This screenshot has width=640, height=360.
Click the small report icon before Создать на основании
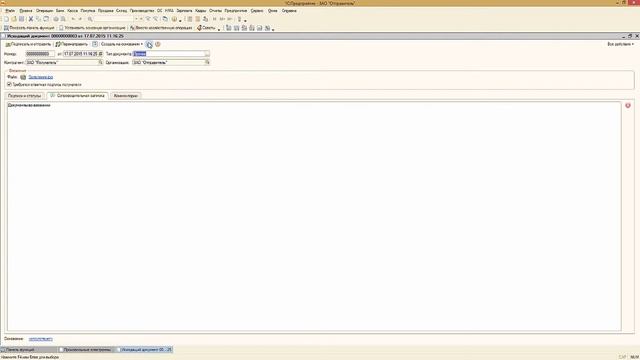(x=95, y=44)
